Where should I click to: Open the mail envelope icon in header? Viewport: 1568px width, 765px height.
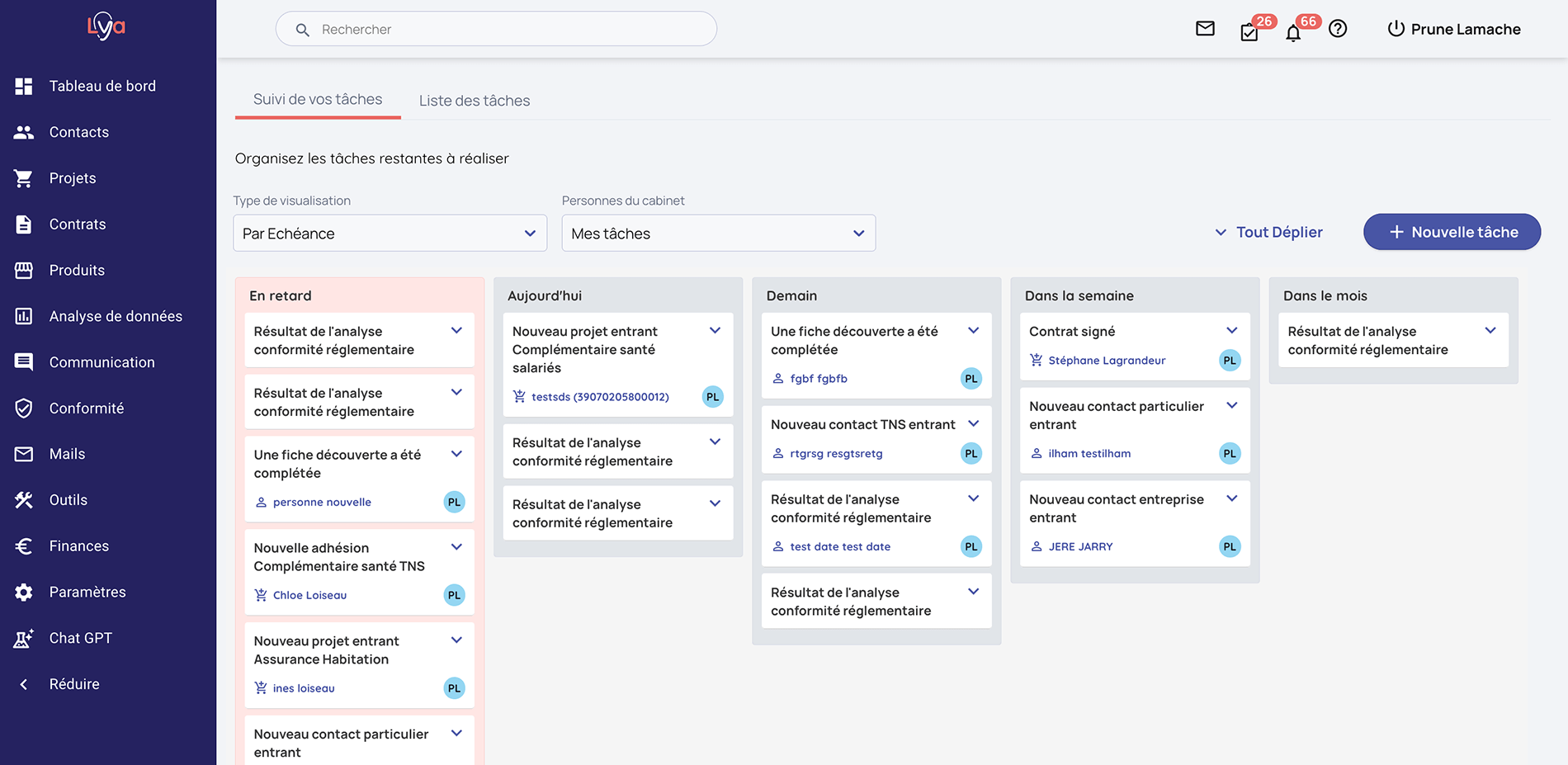(x=1205, y=29)
